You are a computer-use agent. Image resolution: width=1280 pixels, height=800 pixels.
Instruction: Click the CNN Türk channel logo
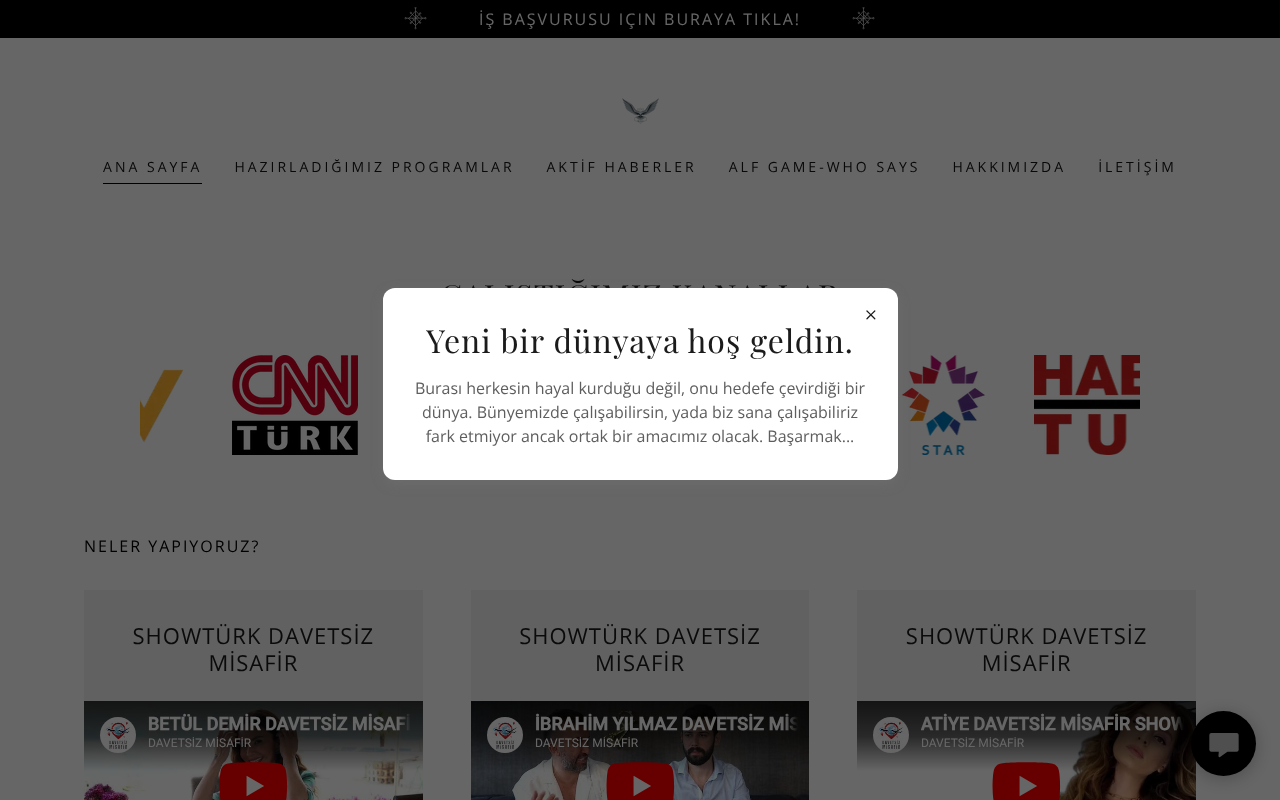(295, 405)
